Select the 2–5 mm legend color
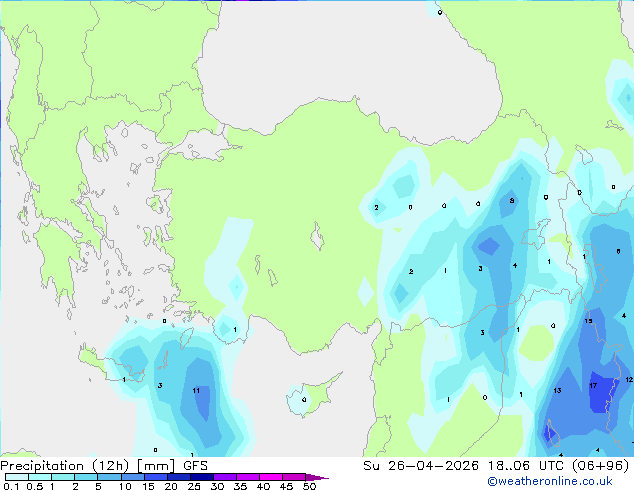The width and height of the screenshot is (634, 490). 86,477
